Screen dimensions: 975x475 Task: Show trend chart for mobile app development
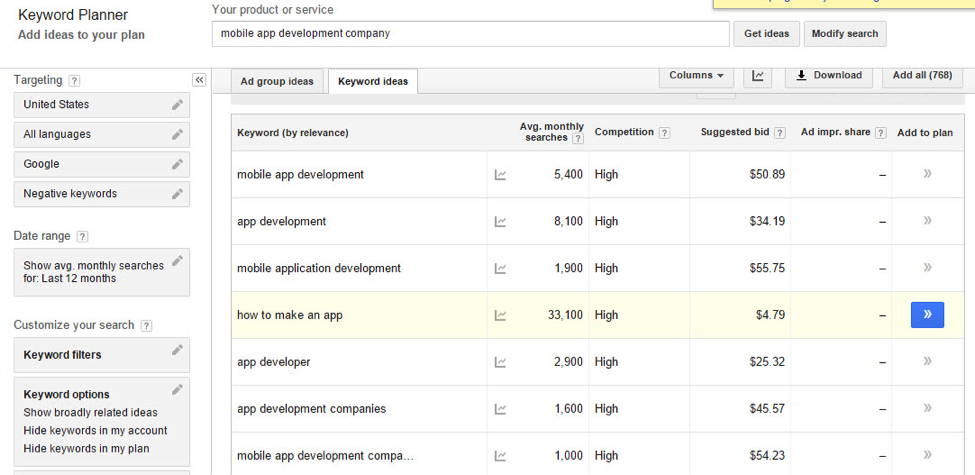tap(500, 175)
